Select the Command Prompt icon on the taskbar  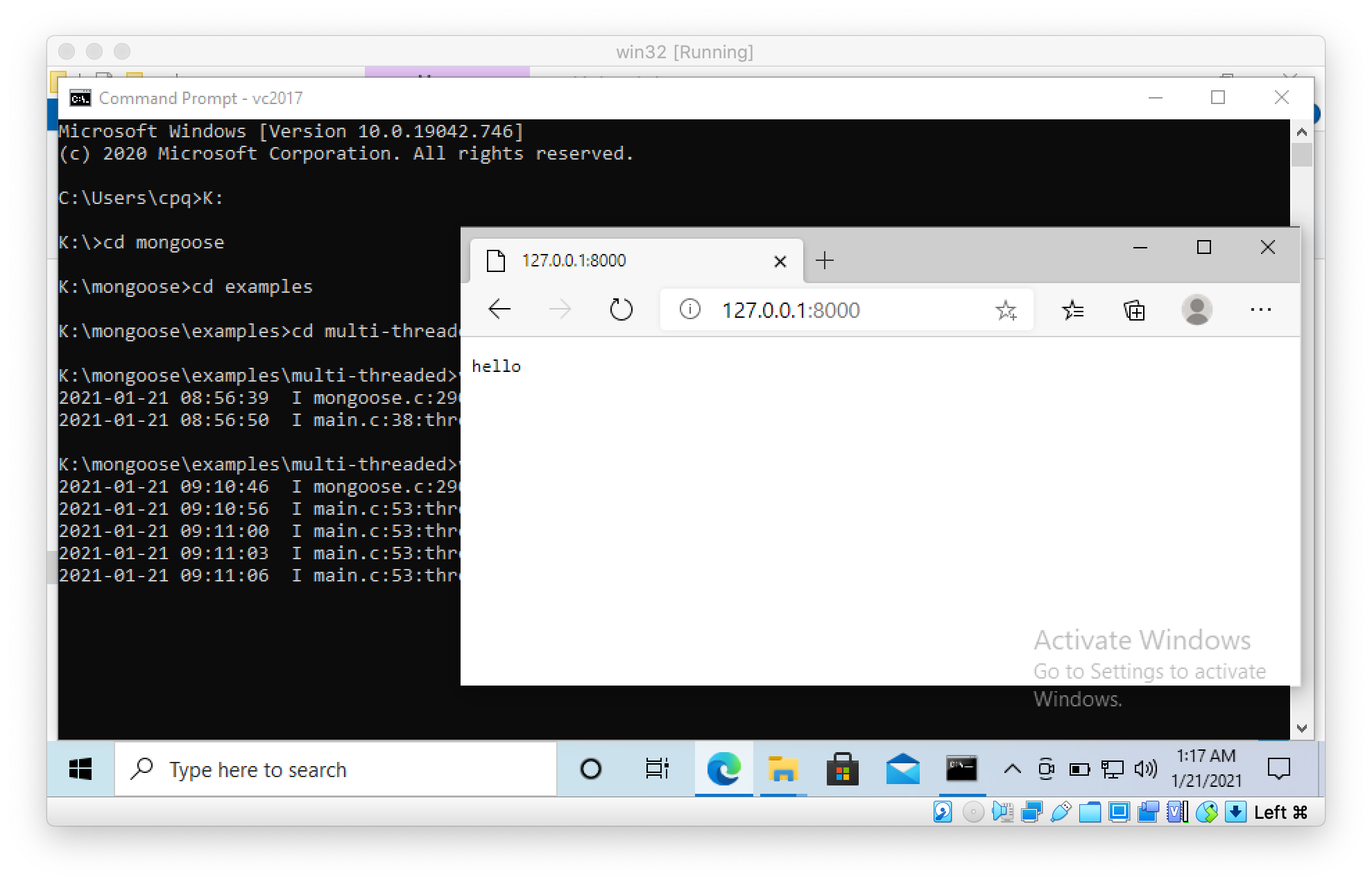(963, 769)
